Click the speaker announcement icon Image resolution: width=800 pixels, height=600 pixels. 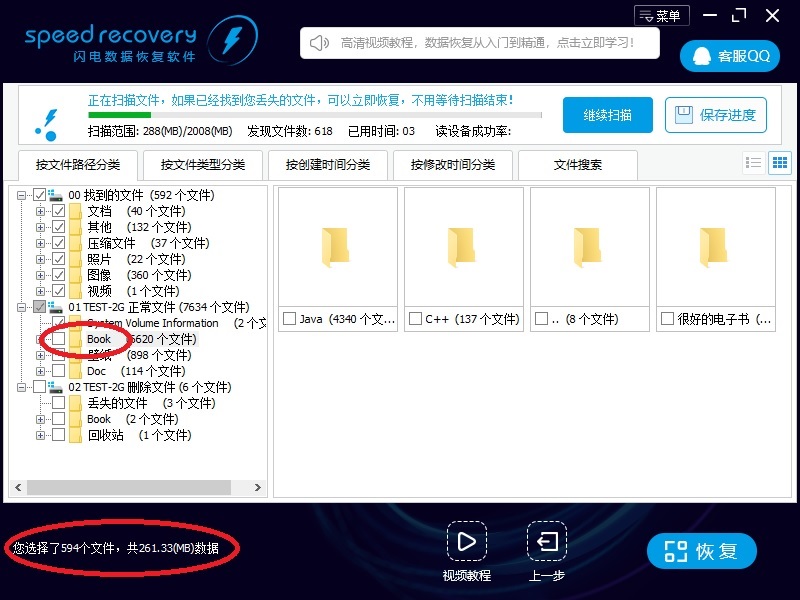pos(319,43)
